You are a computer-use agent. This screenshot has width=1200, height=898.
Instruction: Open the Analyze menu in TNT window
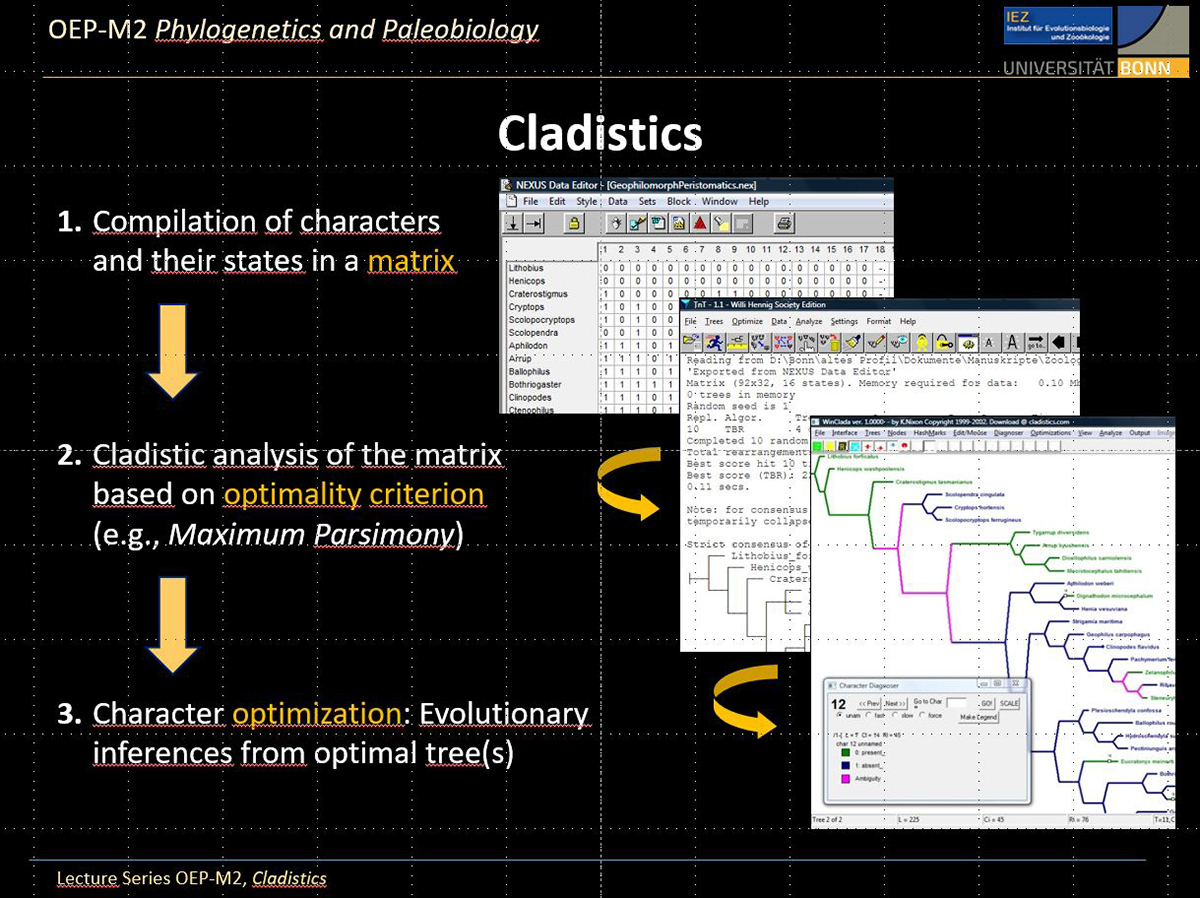pos(809,321)
